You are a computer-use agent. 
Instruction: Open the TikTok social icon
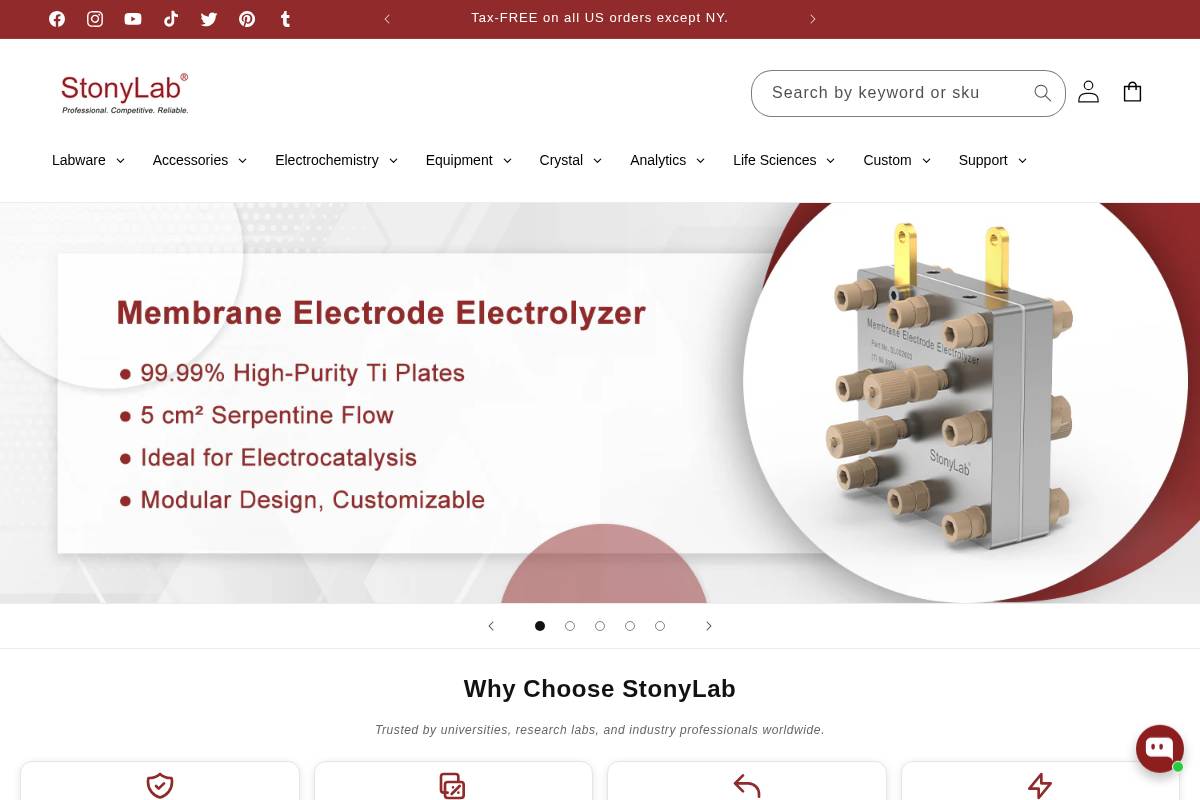point(171,19)
